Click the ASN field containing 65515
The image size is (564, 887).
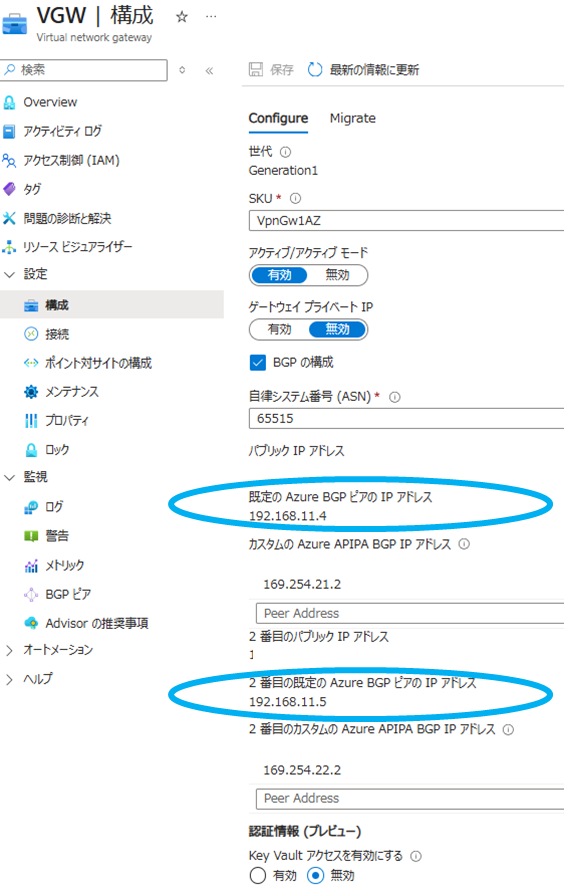(x=406, y=419)
